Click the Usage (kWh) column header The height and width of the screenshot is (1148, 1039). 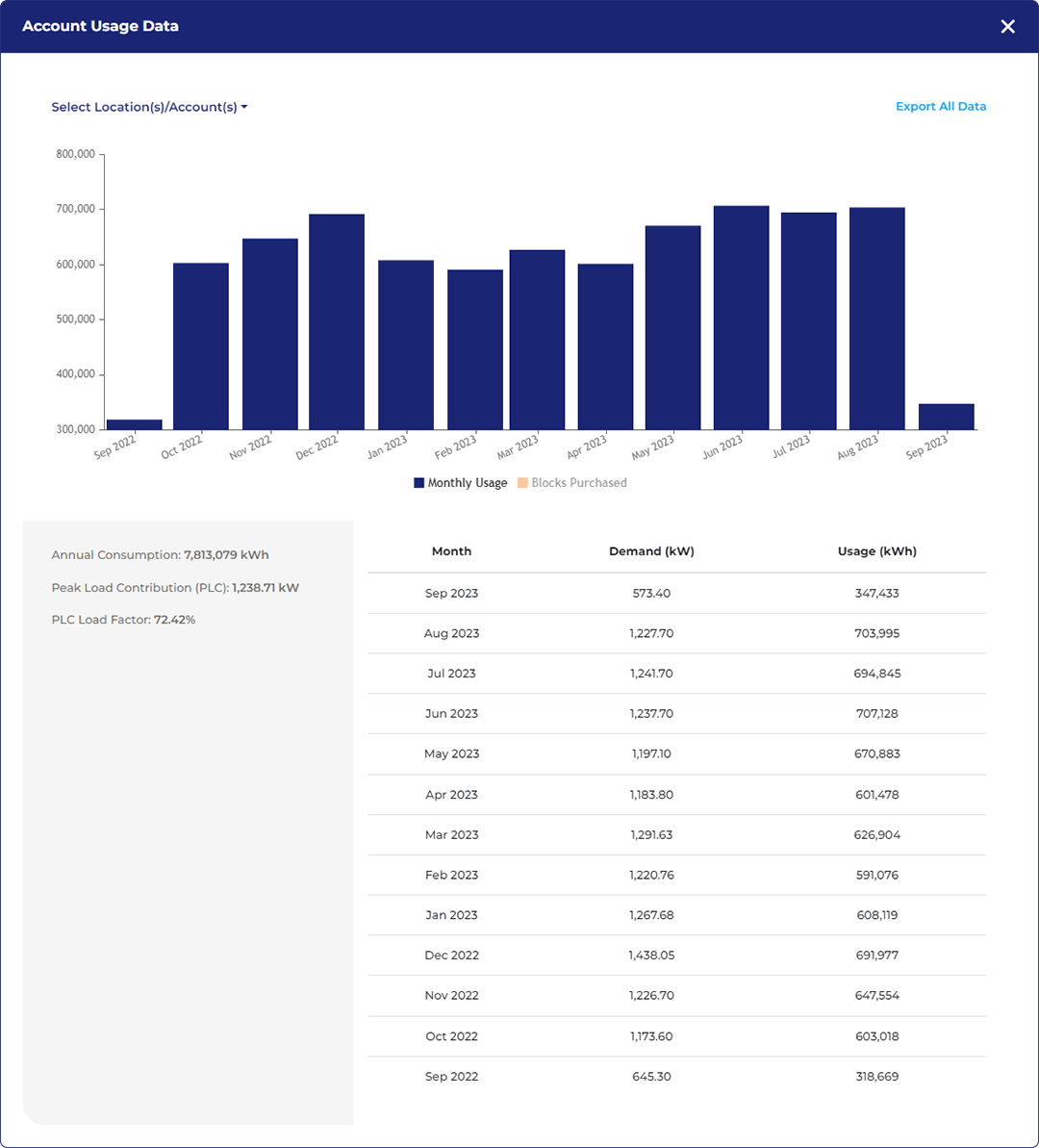click(875, 551)
